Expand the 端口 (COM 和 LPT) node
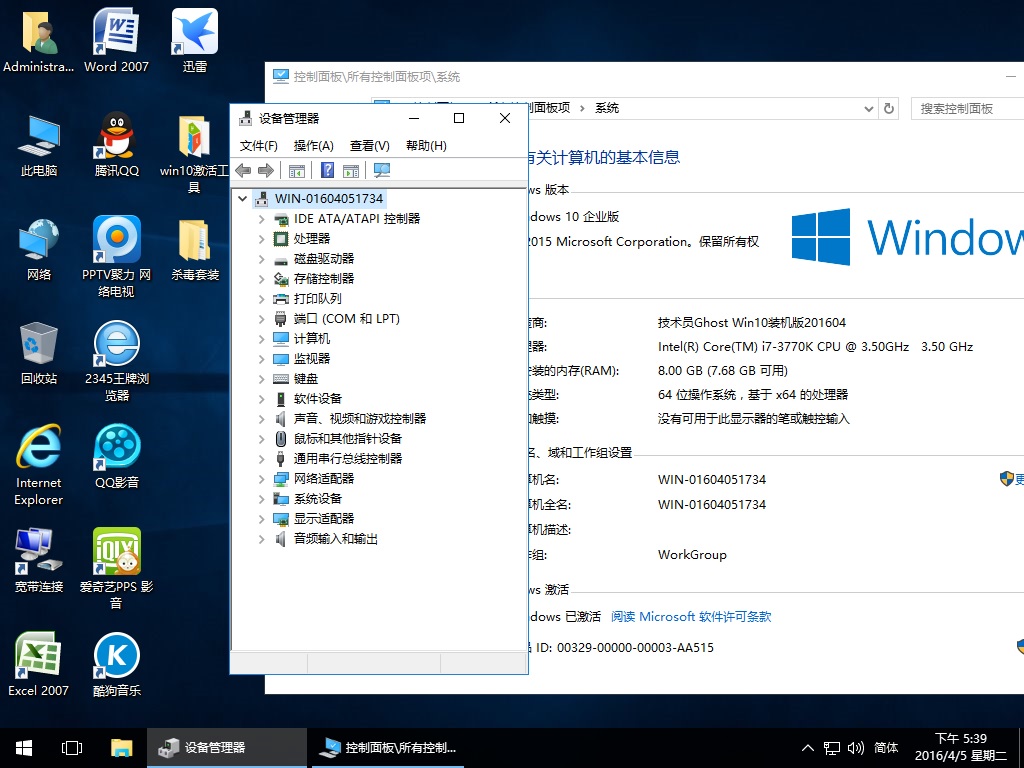 [261, 319]
